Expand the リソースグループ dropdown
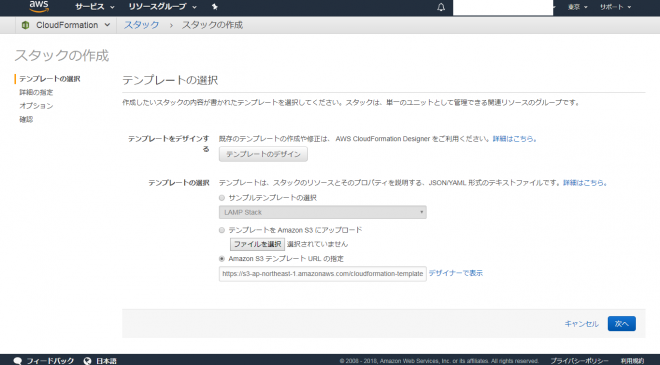The image size is (660, 365). point(162,7)
